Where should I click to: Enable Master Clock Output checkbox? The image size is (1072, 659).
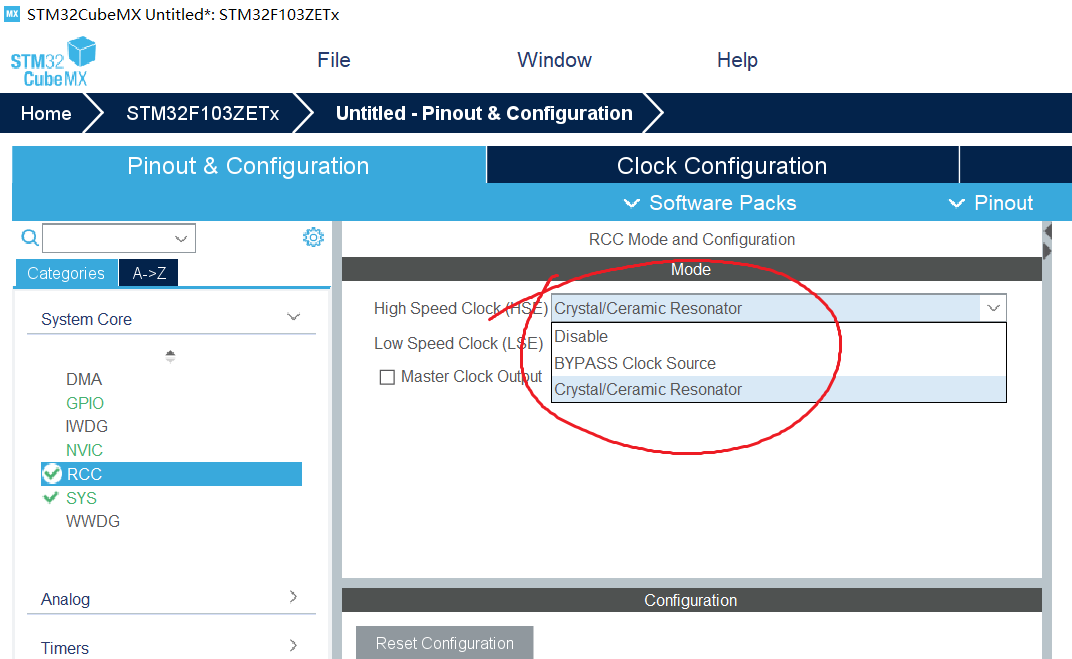click(x=389, y=376)
